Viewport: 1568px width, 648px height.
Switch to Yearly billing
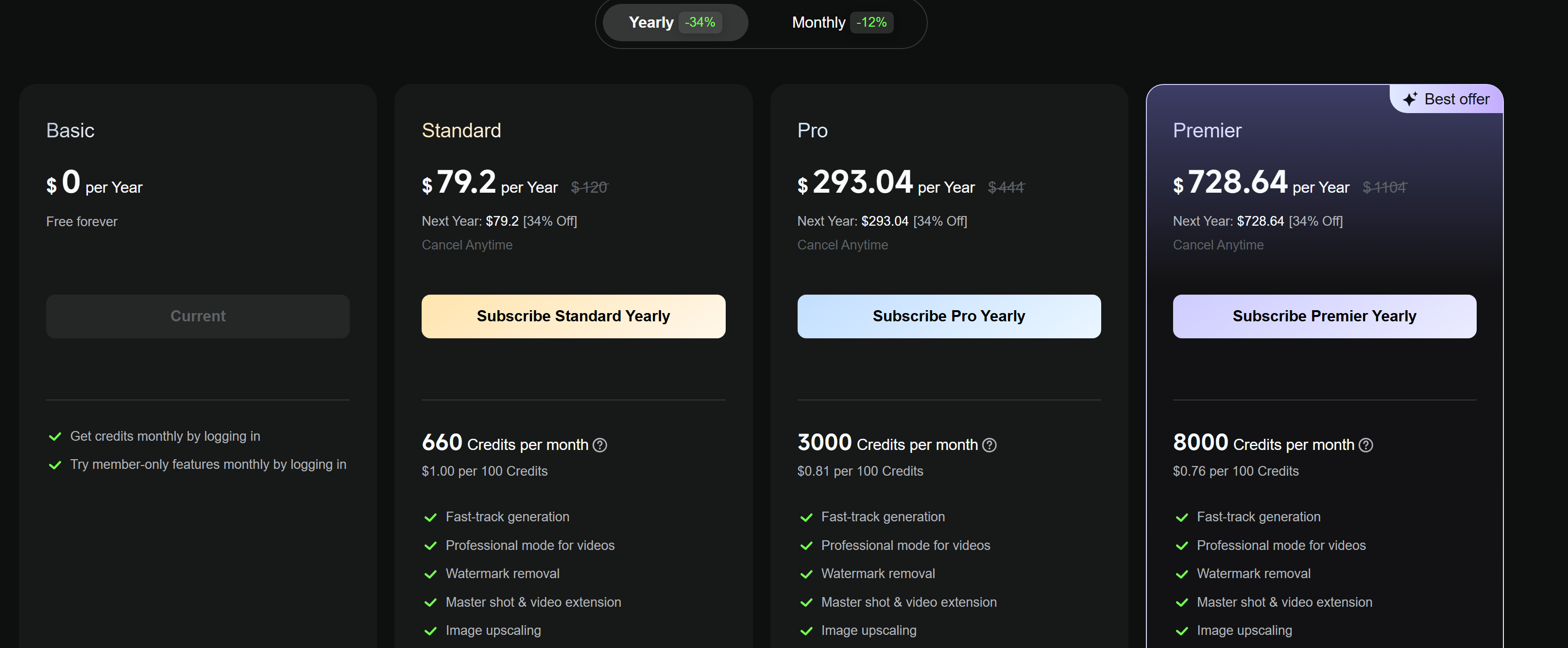tap(651, 22)
